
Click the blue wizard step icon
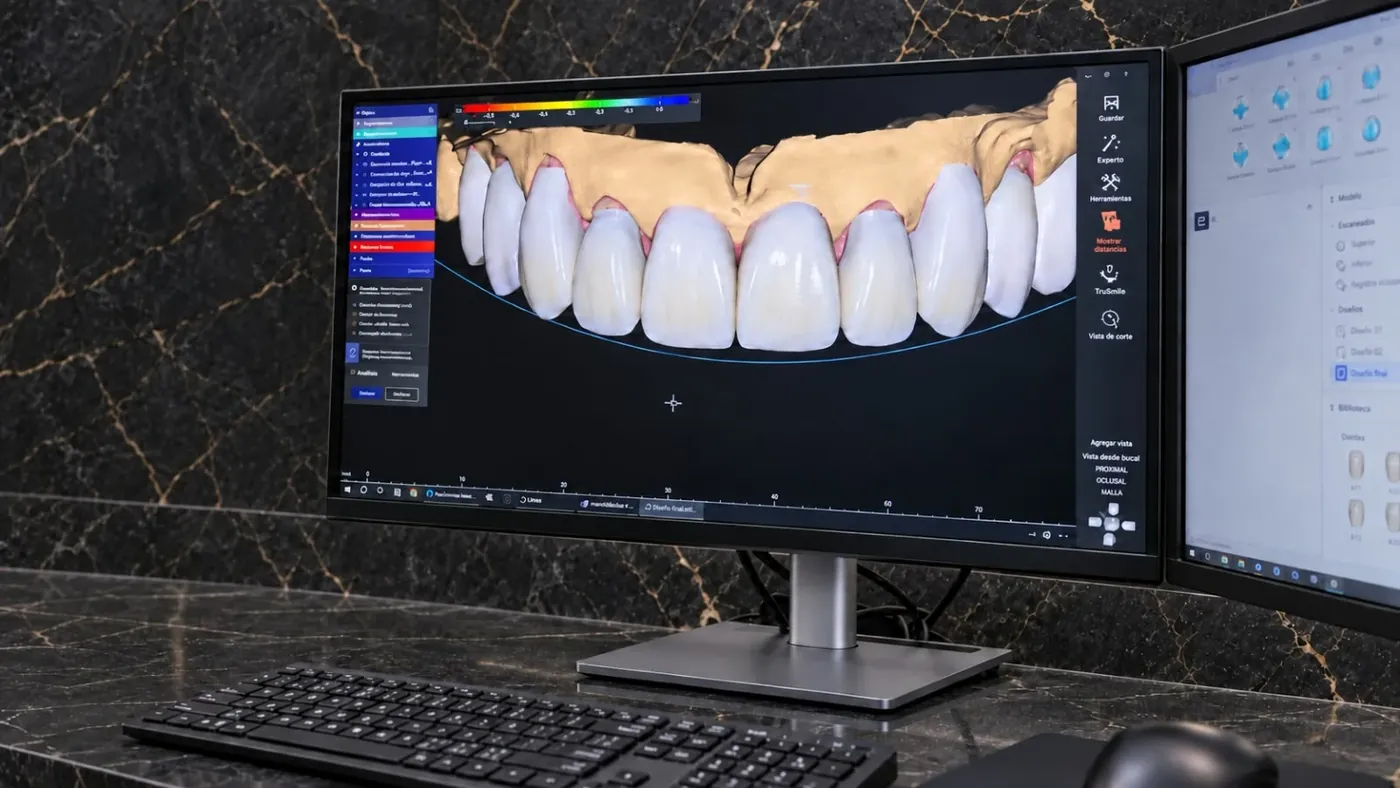coord(352,352)
